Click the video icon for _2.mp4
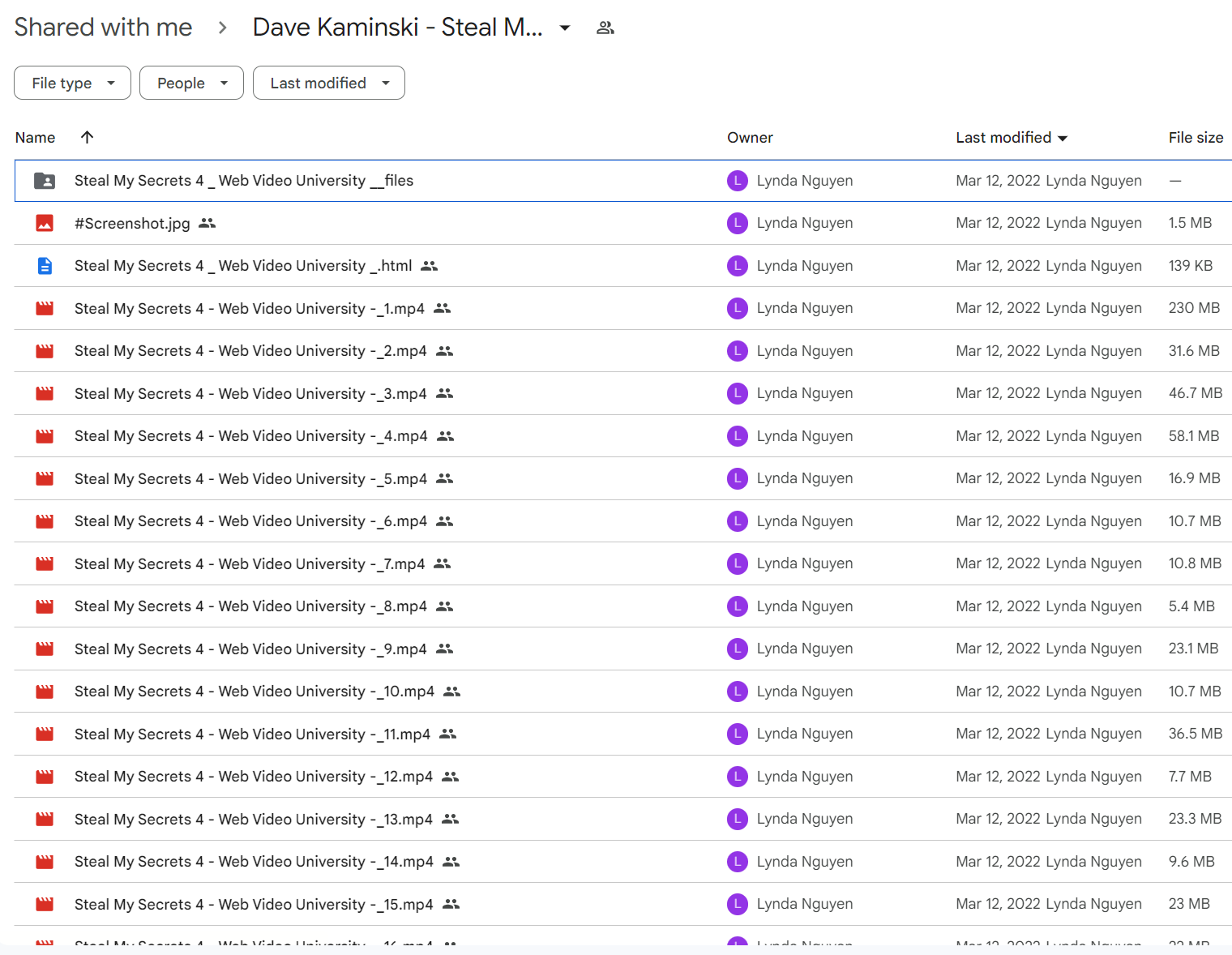The image size is (1232, 955). (45, 351)
